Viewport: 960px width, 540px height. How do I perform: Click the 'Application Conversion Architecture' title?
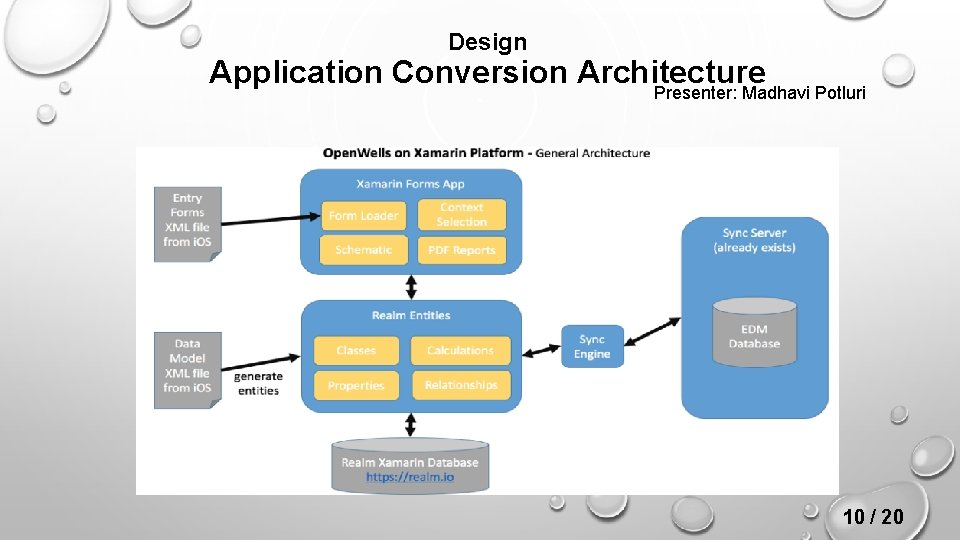[487, 72]
